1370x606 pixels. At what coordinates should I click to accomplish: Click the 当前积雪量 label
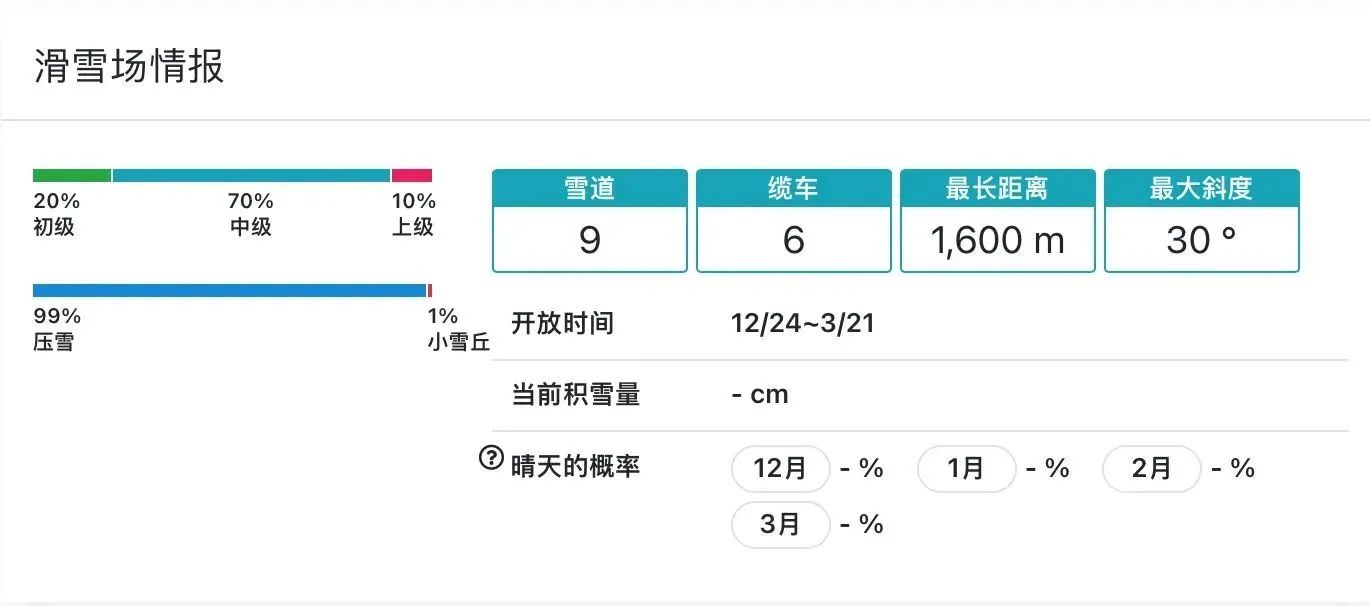575,395
